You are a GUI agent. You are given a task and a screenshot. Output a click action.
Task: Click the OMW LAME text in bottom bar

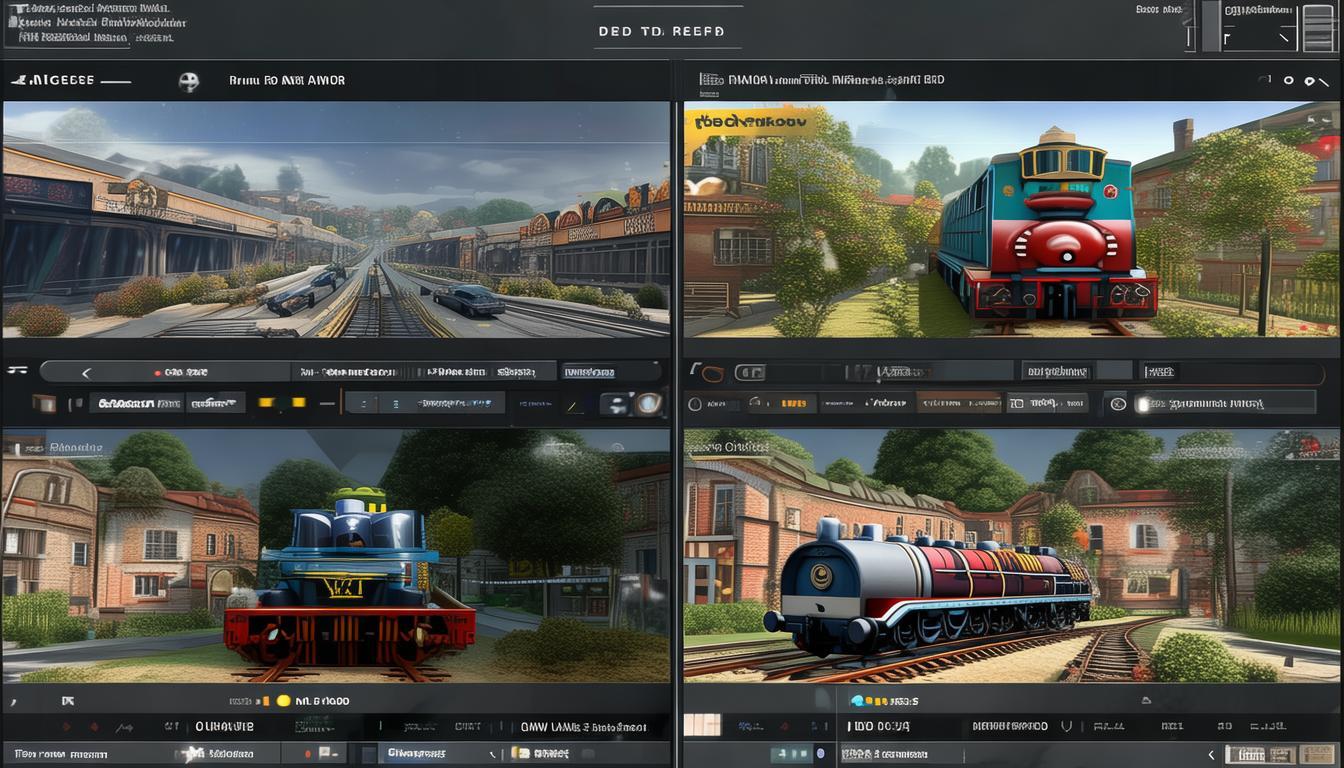(x=583, y=728)
